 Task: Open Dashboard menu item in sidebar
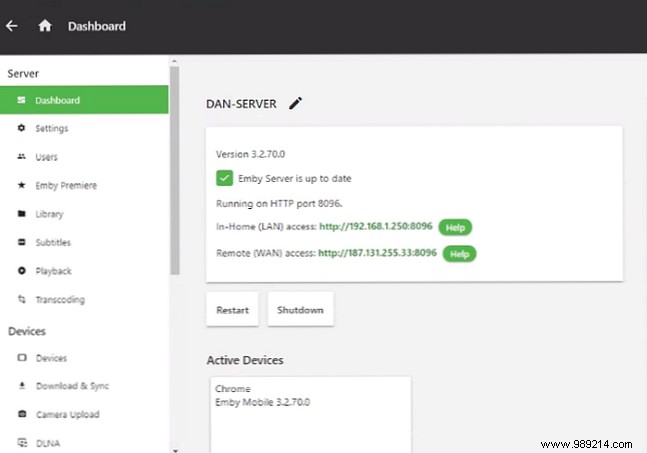pyautogui.click(x=84, y=100)
